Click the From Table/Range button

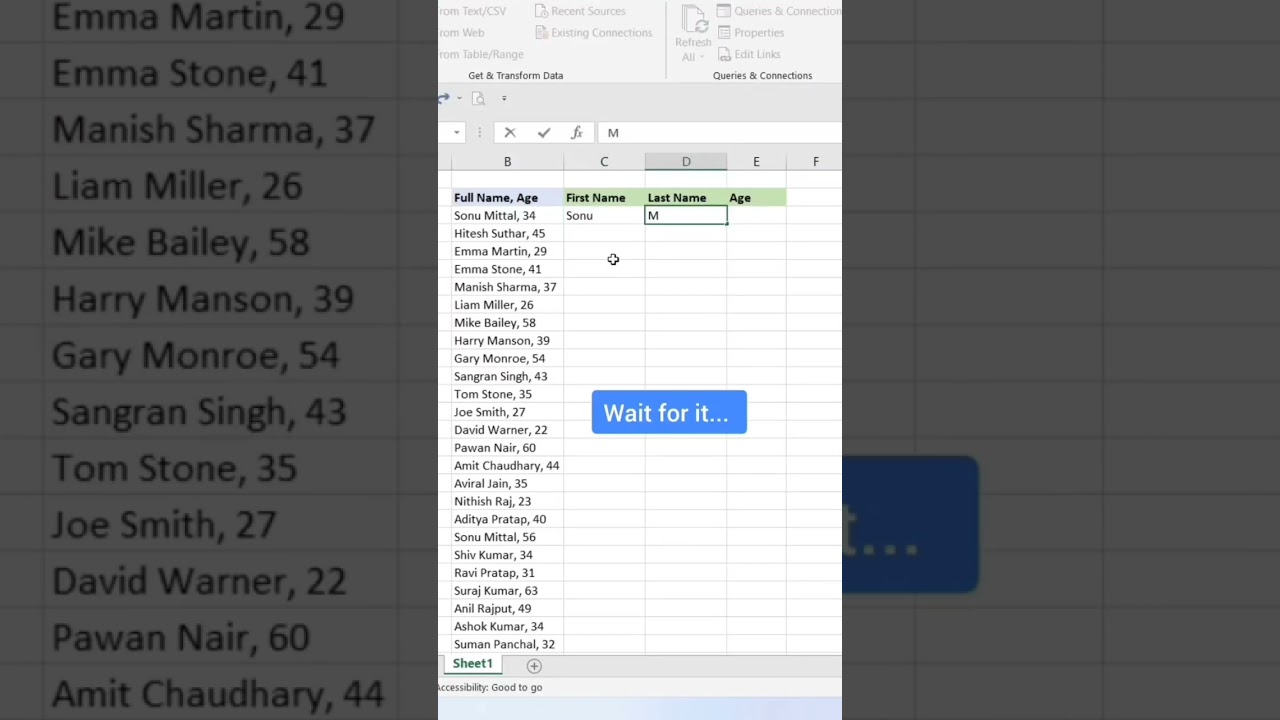[x=481, y=55]
